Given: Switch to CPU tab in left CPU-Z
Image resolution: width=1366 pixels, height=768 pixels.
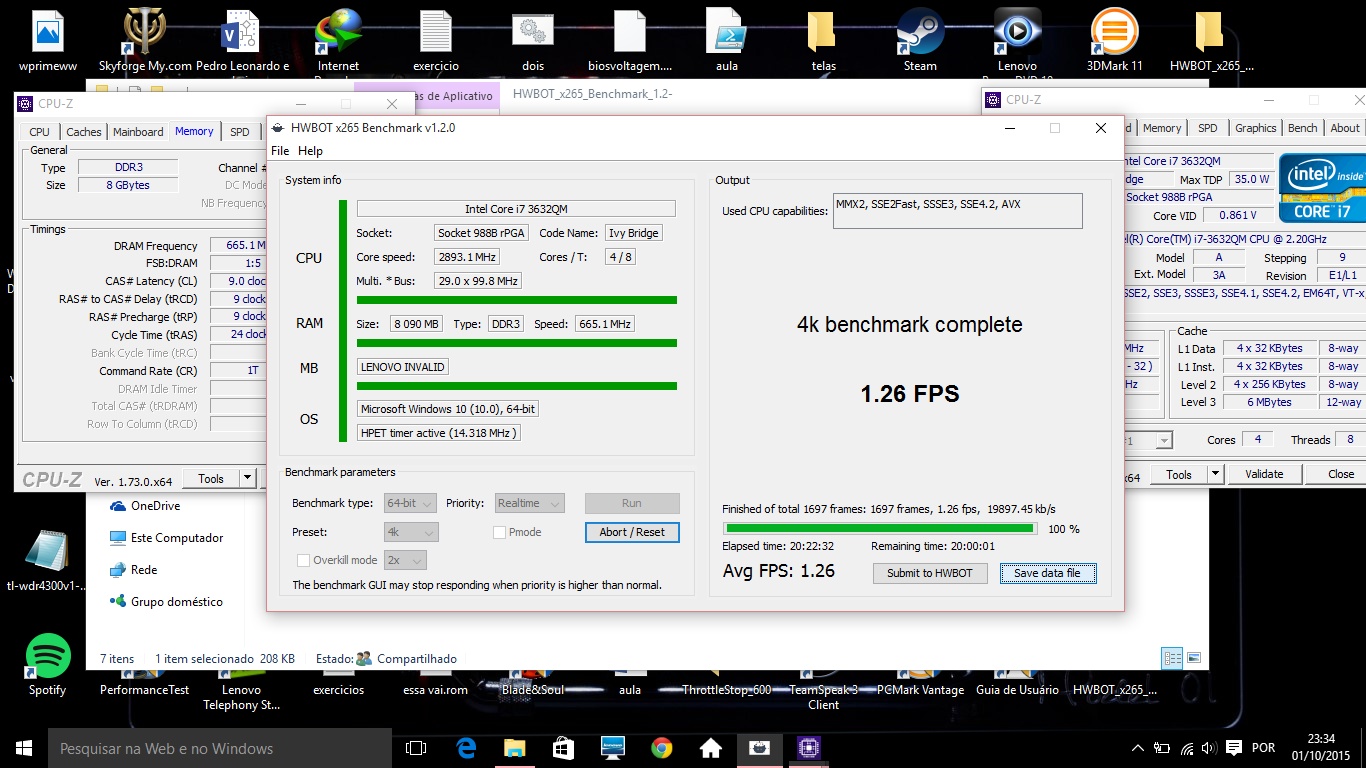Looking at the screenshot, I should pos(39,131).
